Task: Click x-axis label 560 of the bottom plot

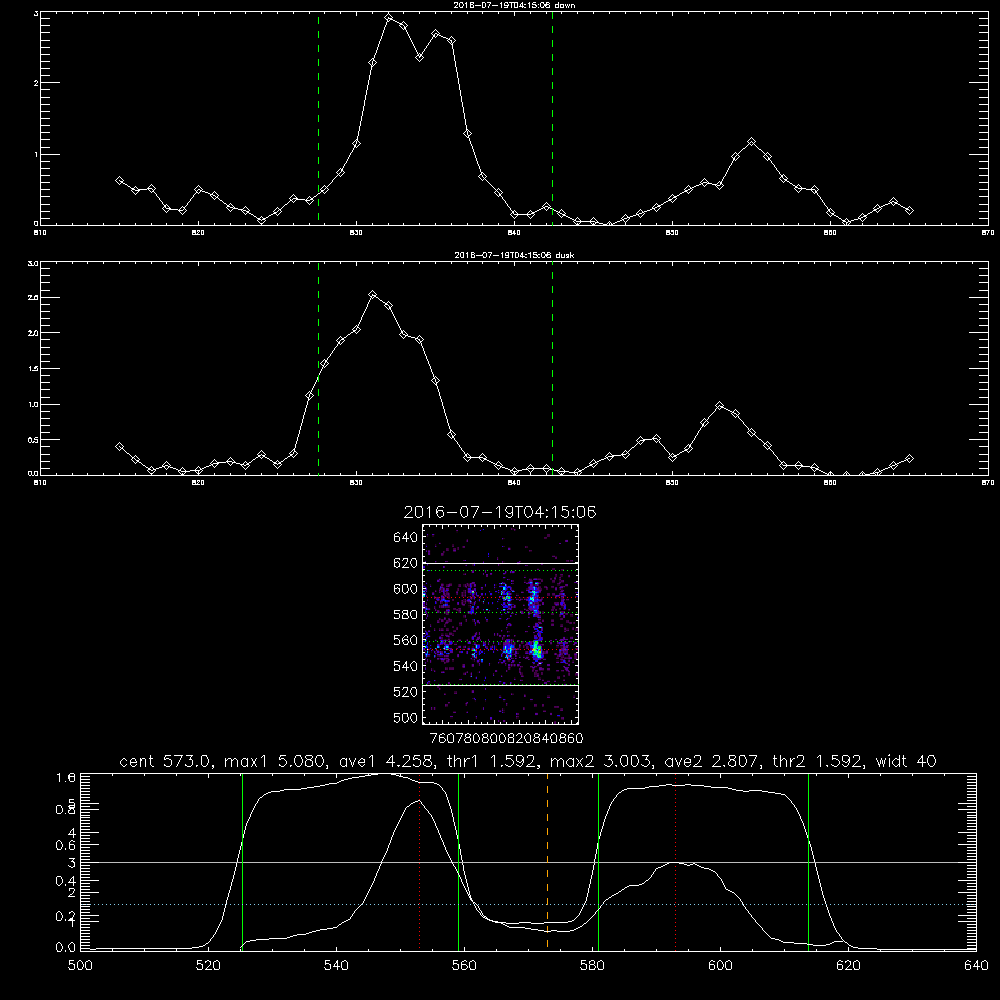Action: (464, 966)
